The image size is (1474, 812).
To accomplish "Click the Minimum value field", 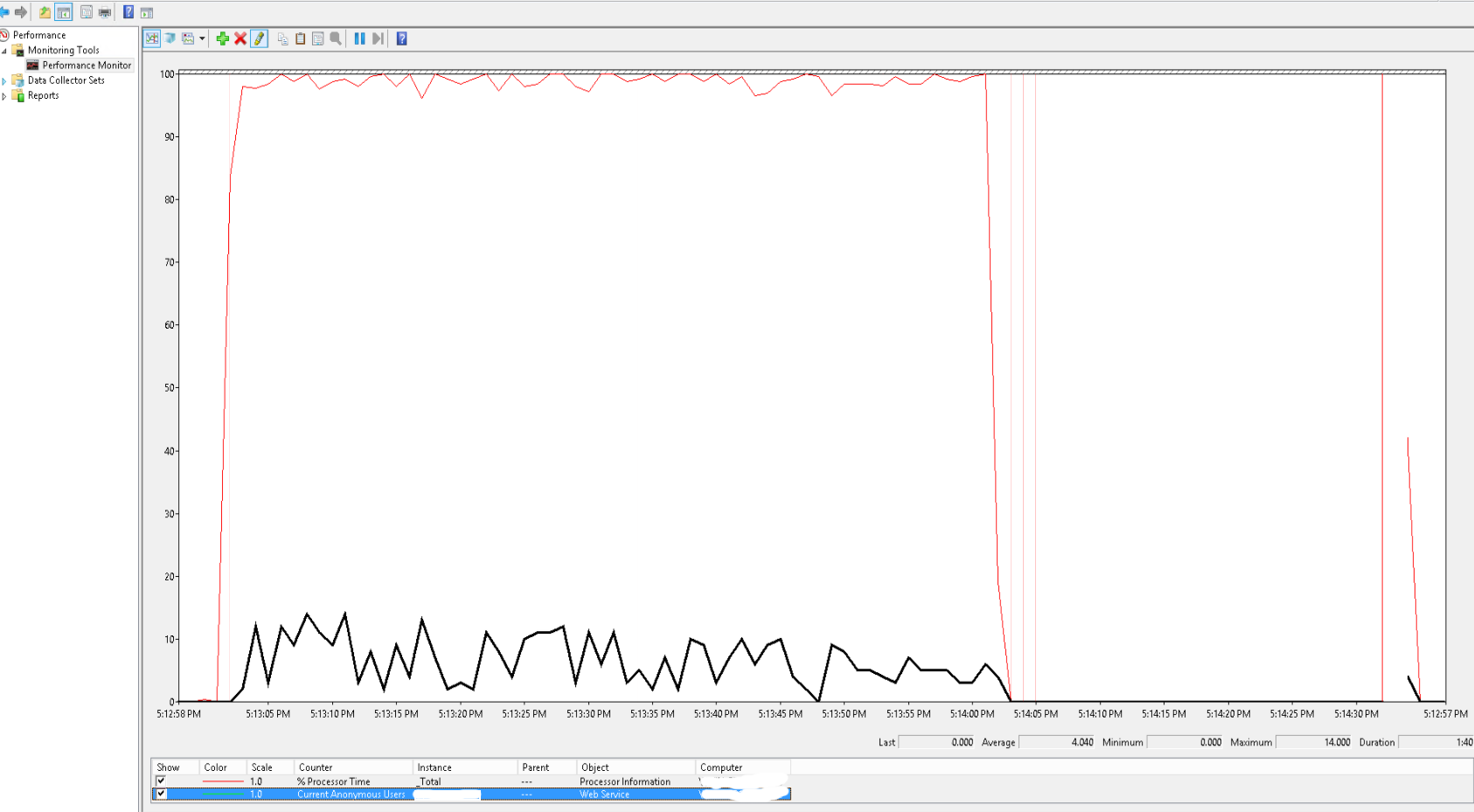I will (x=1185, y=742).
